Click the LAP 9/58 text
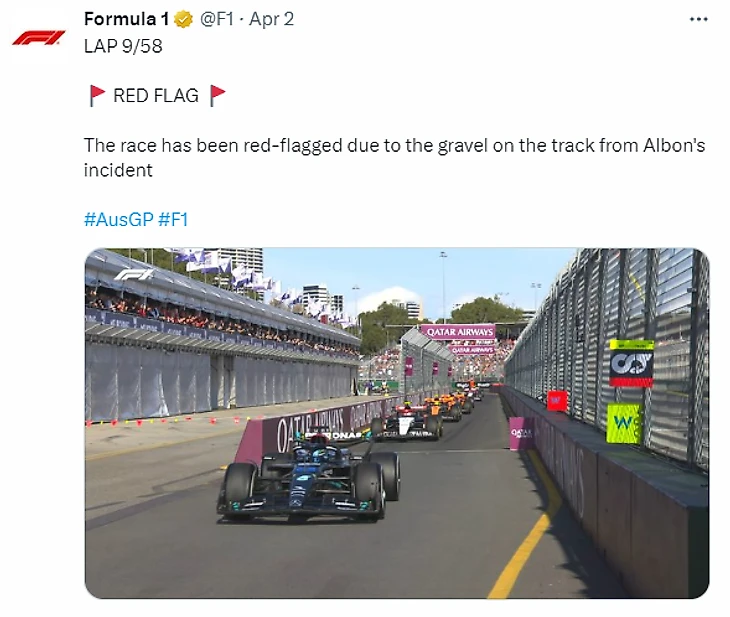This screenshot has height=617, width=730. (123, 46)
